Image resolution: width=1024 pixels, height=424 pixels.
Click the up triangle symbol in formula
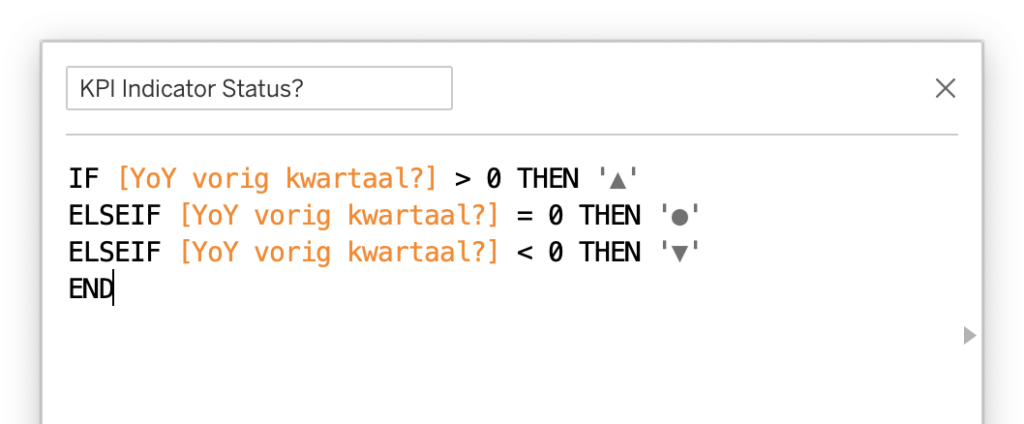618,180
